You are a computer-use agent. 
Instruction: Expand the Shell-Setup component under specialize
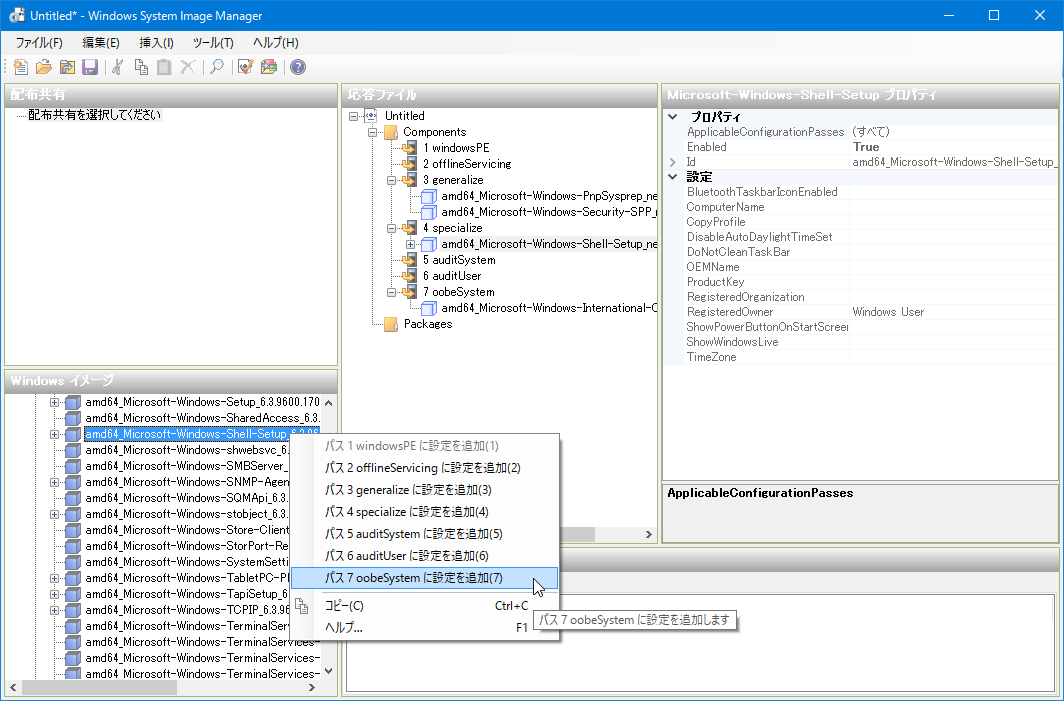tap(411, 244)
